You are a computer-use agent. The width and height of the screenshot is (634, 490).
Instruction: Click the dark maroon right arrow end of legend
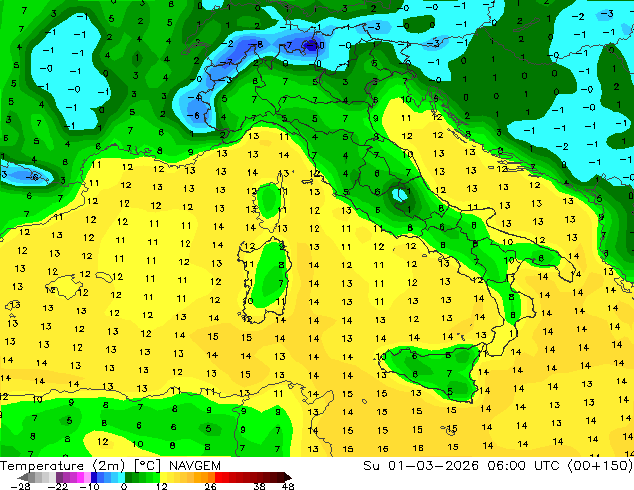coord(288,477)
